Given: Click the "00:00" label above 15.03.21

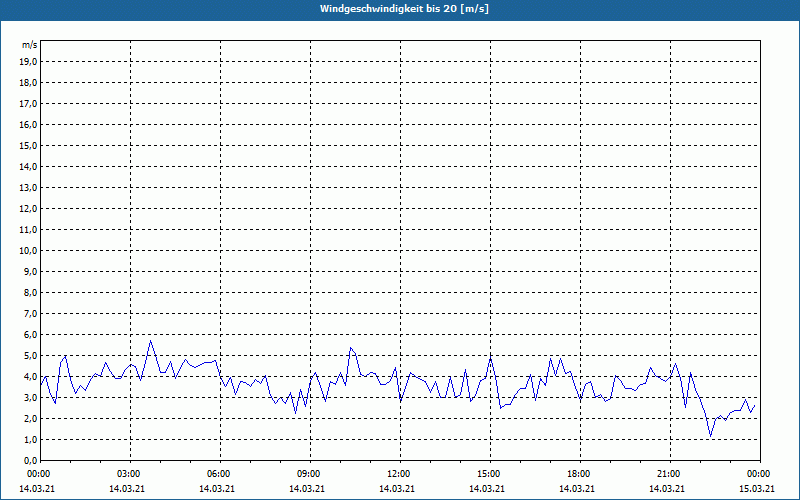Looking at the screenshot, I should 760,474.
